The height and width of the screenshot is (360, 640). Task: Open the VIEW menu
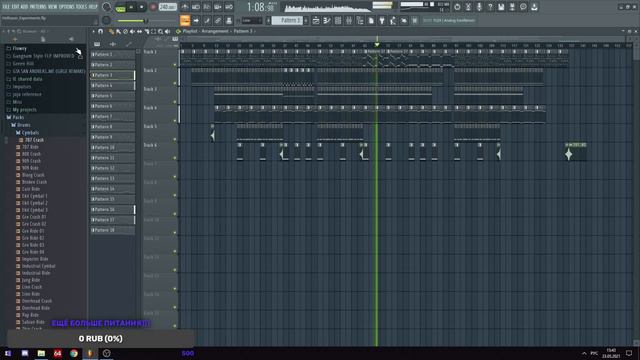(53, 7)
